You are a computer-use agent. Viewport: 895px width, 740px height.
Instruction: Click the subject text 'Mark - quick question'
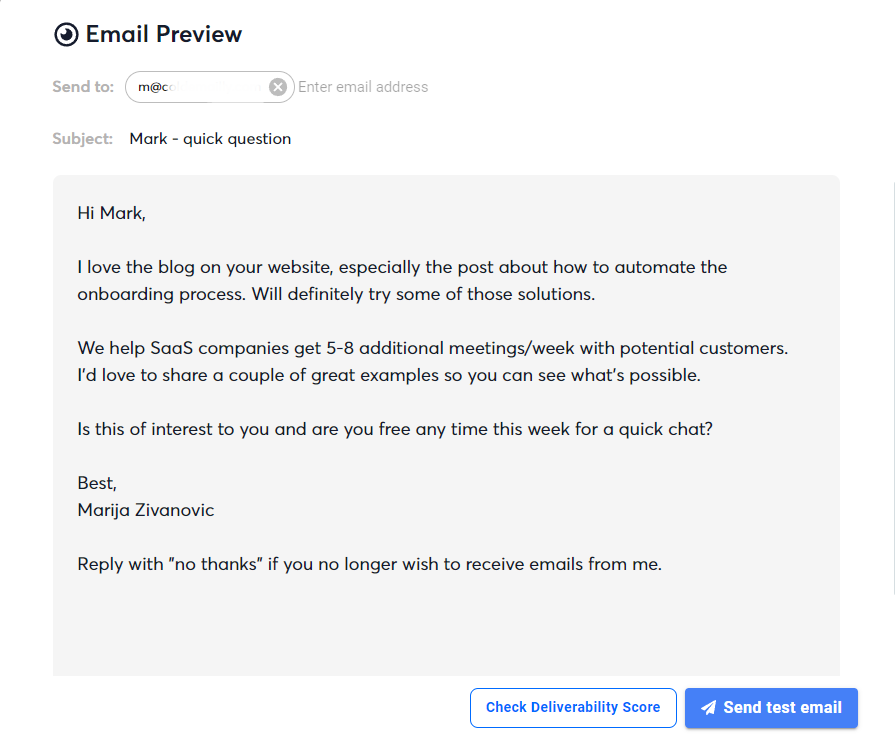tap(210, 139)
